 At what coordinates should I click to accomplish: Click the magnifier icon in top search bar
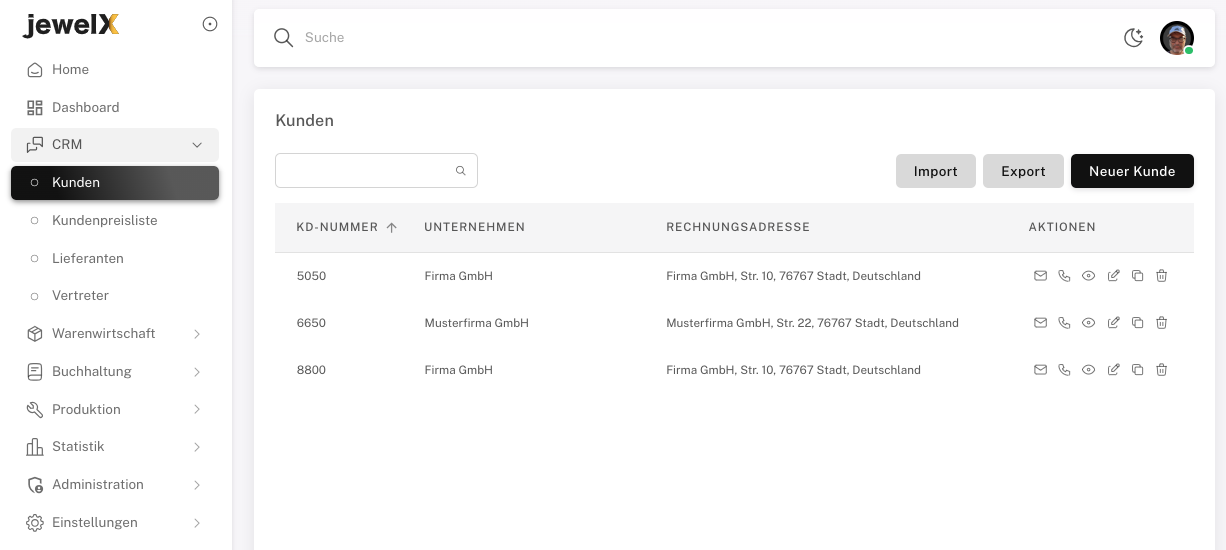pos(284,38)
